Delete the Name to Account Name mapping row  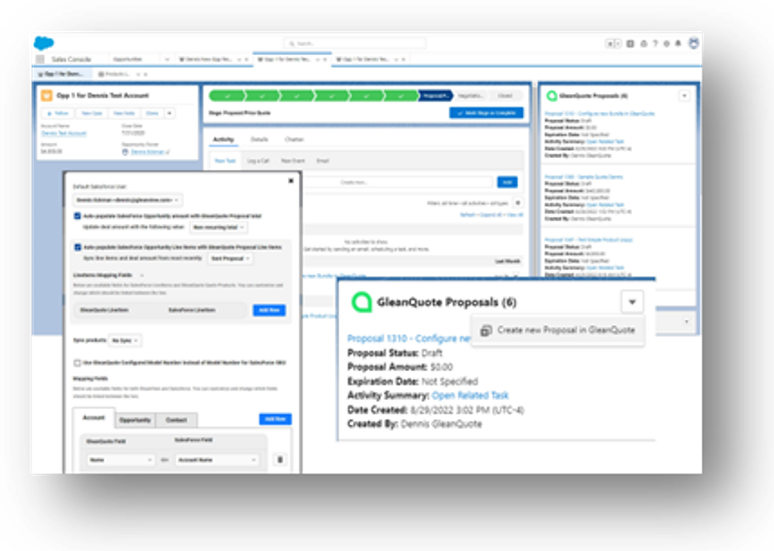(280, 460)
